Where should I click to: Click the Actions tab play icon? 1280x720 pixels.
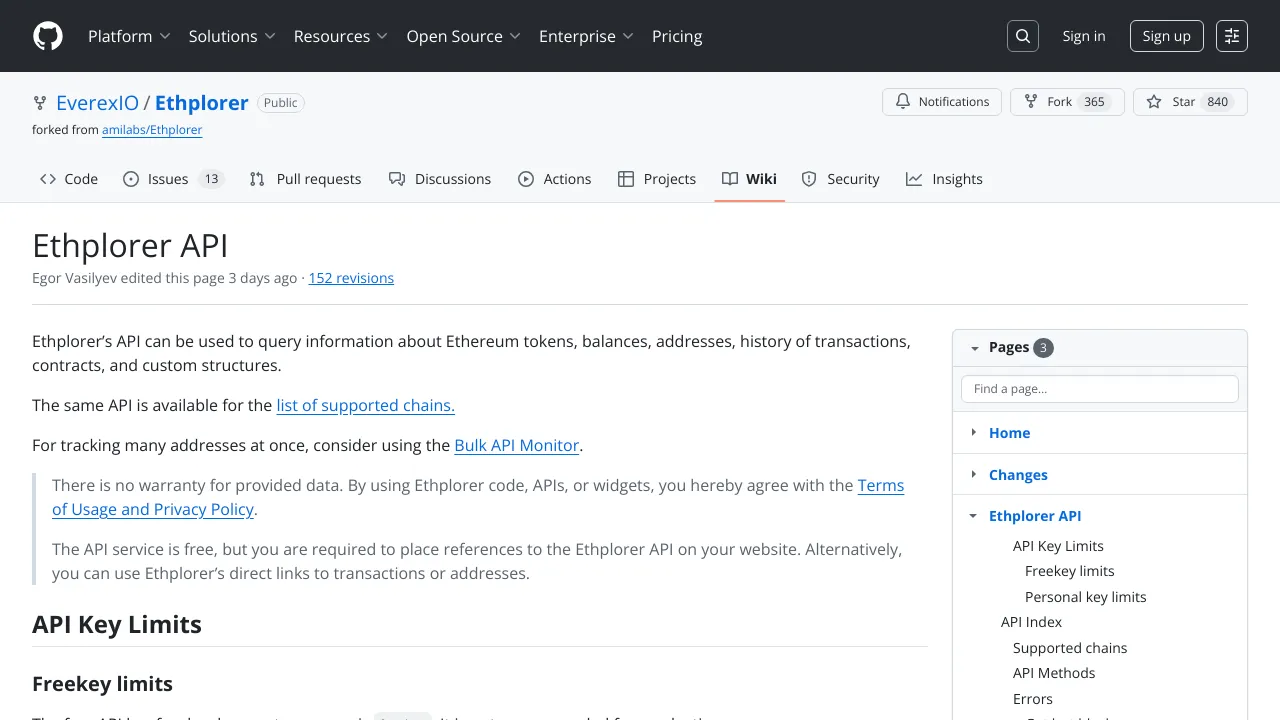[x=526, y=179]
